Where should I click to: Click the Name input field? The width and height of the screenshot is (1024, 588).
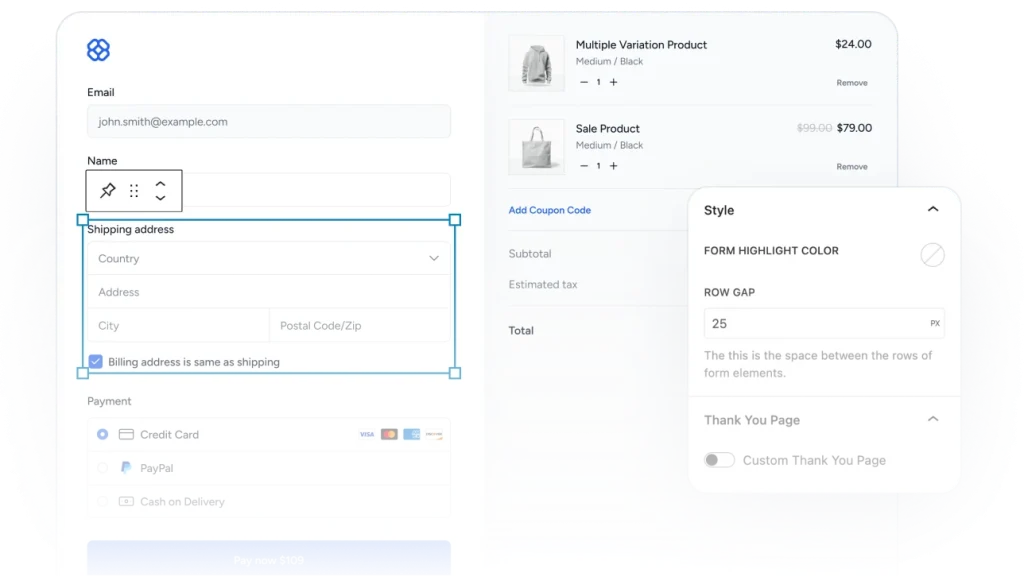[x=268, y=190]
